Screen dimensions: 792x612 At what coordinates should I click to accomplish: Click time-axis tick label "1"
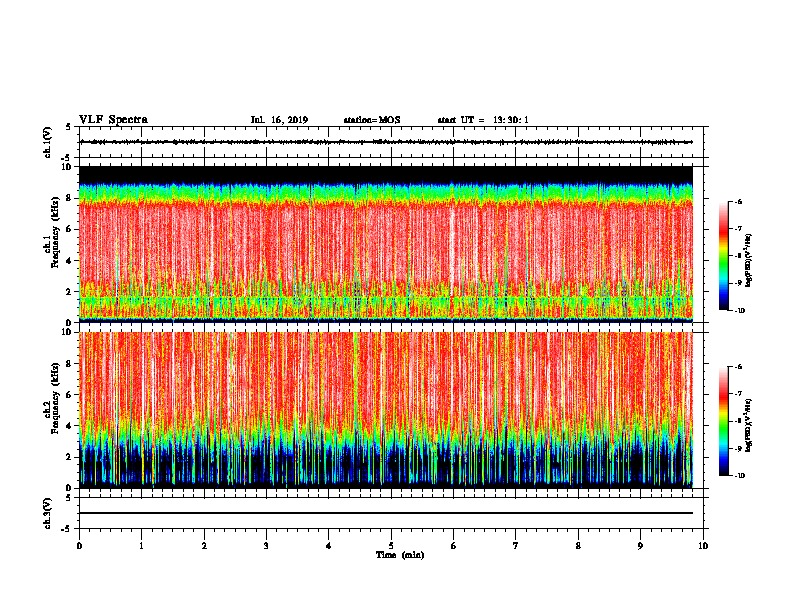141,545
